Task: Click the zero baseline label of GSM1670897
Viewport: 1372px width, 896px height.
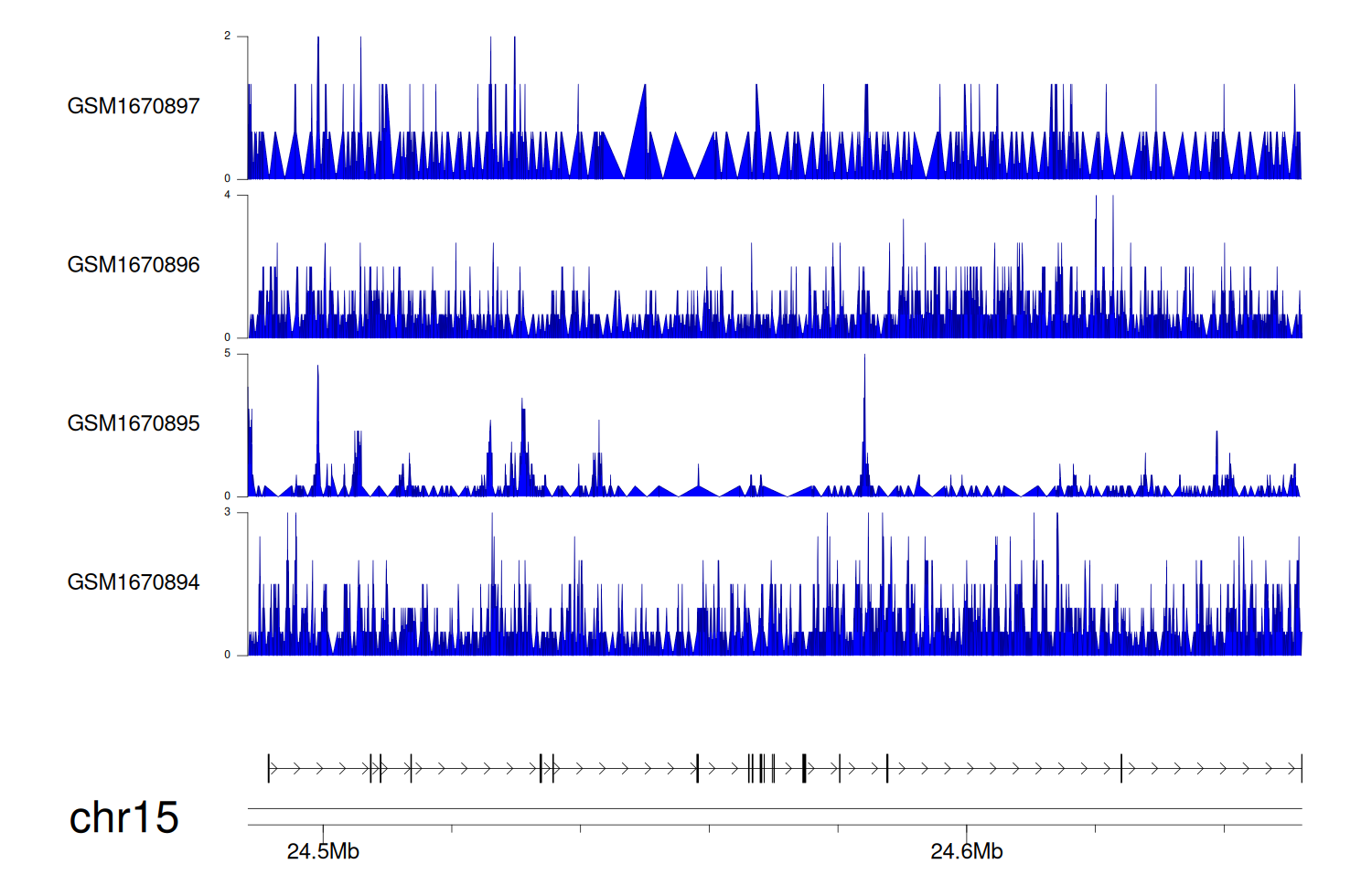Action: [228, 179]
